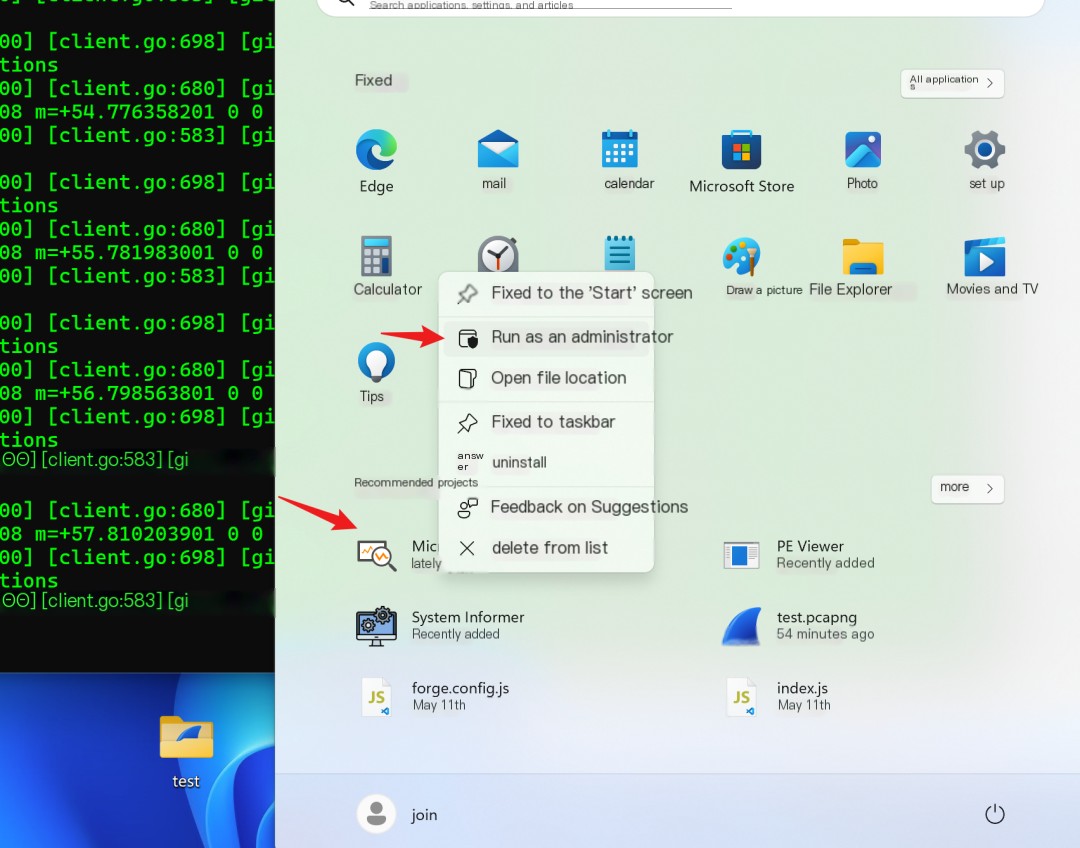Image resolution: width=1080 pixels, height=848 pixels.
Task: Open the notepad app icon
Action: click(x=620, y=253)
